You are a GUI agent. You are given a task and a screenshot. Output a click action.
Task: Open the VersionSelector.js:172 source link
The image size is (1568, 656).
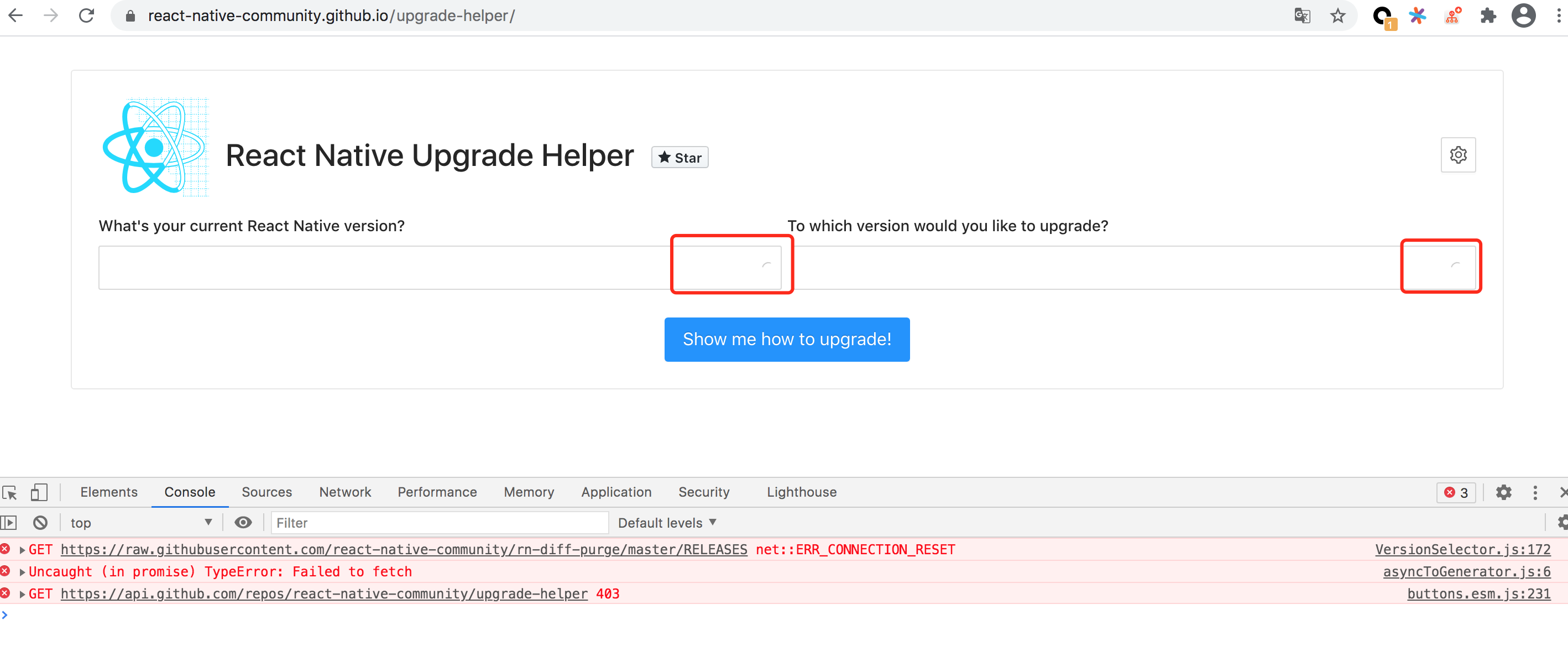[x=1462, y=549]
